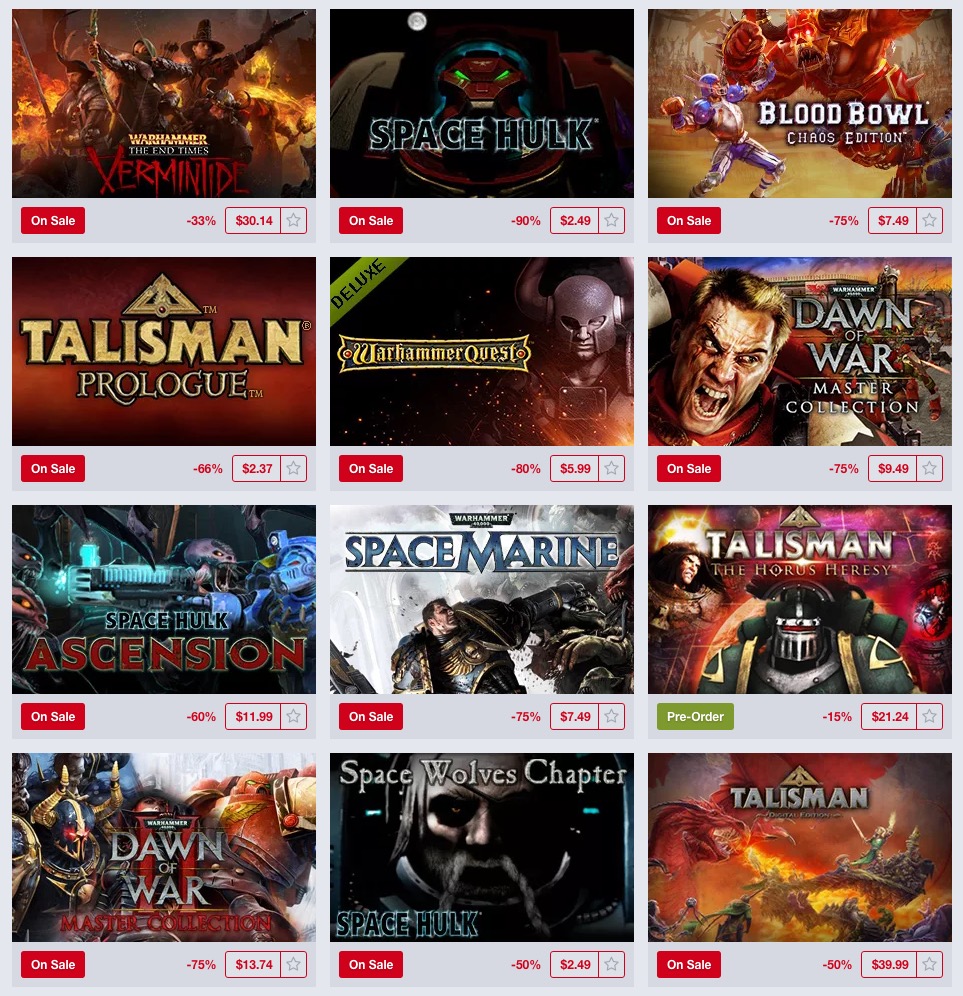Screen dimensions: 963x996
Task: Click the $39.99 Talisman Digital Edition price
Action: click(x=889, y=964)
